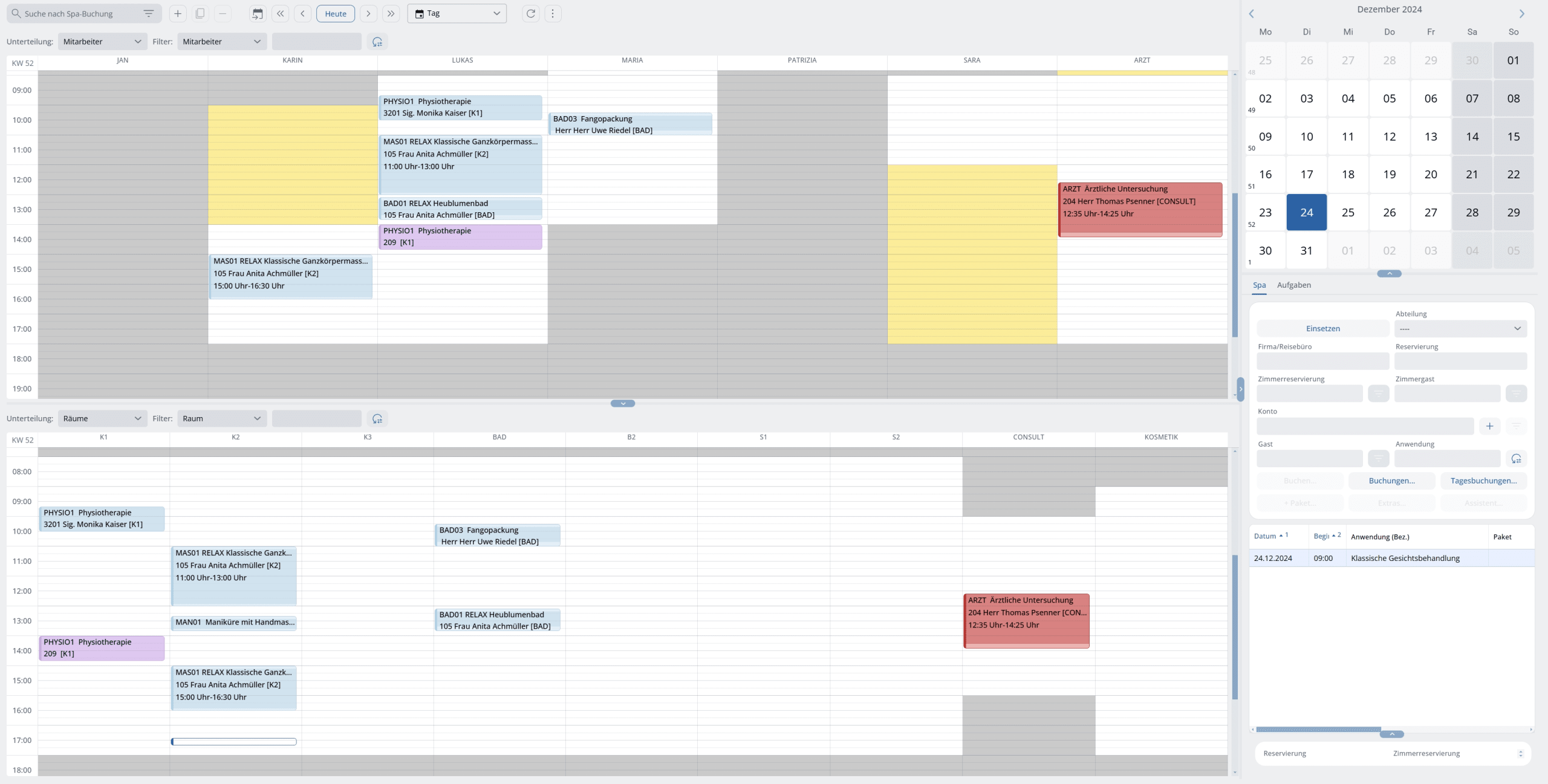The width and height of the screenshot is (1548, 784).
Task: Switch to the Aufgaben tab
Action: [x=1293, y=285]
